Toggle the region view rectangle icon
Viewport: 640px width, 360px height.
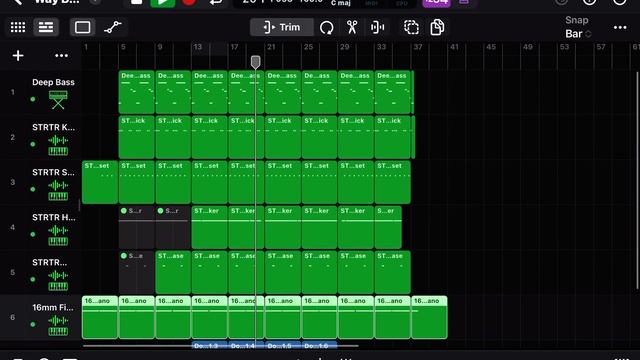coord(82,27)
